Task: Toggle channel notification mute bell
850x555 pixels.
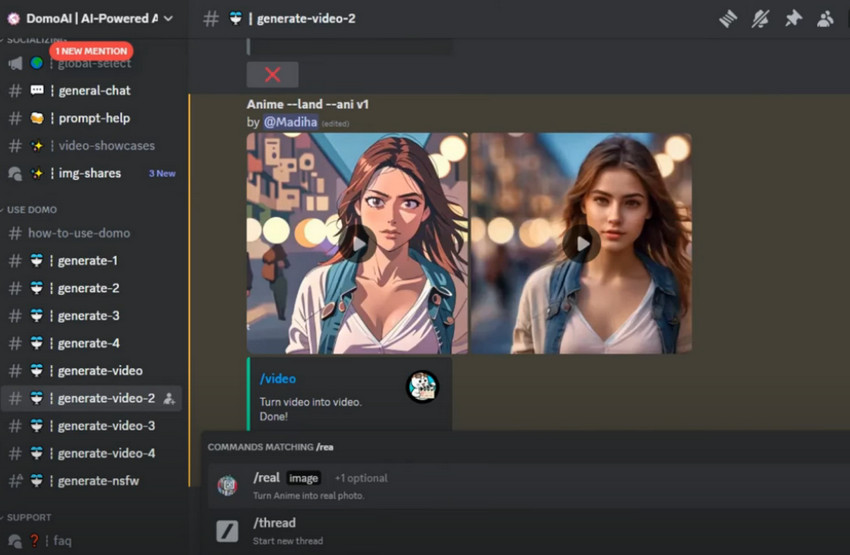Action: (760, 18)
